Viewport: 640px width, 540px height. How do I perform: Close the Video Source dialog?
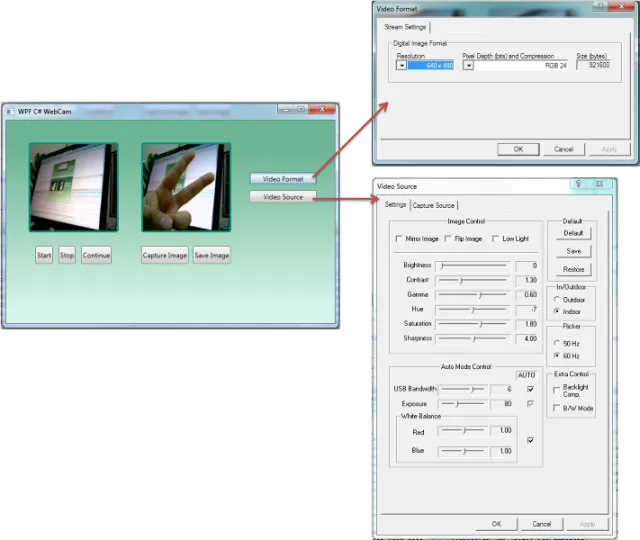point(599,184)
